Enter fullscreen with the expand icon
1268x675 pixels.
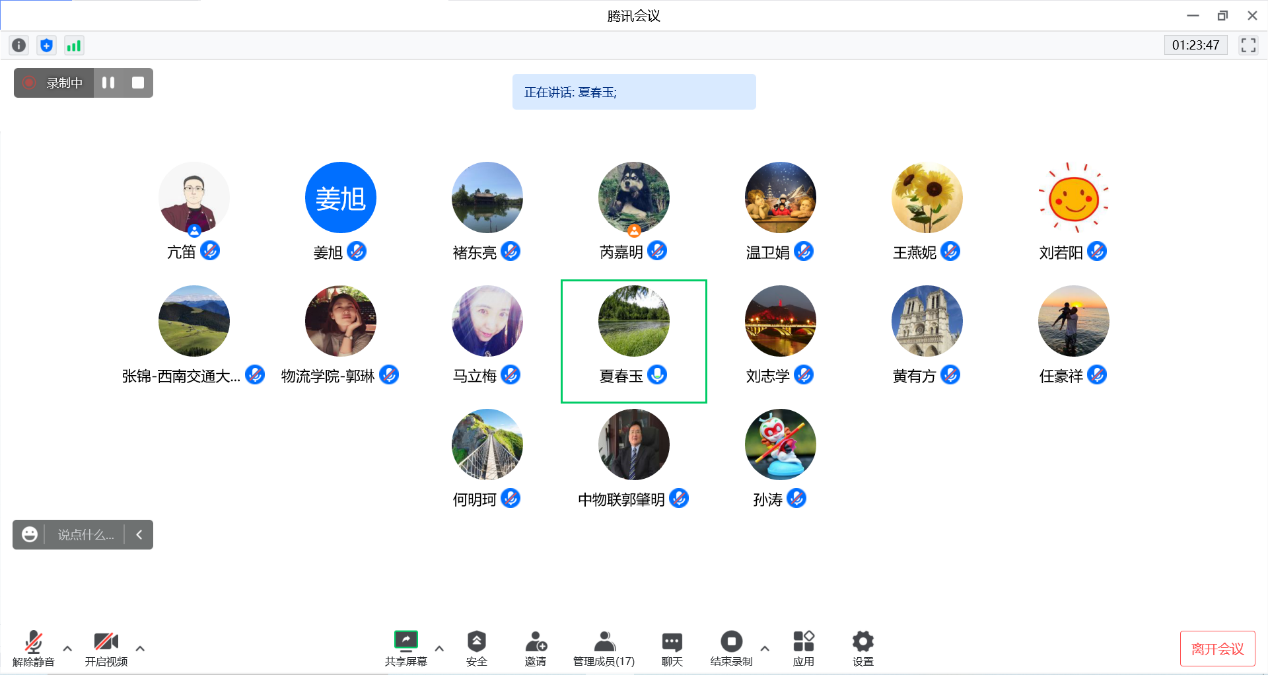tap(1248, 45)
